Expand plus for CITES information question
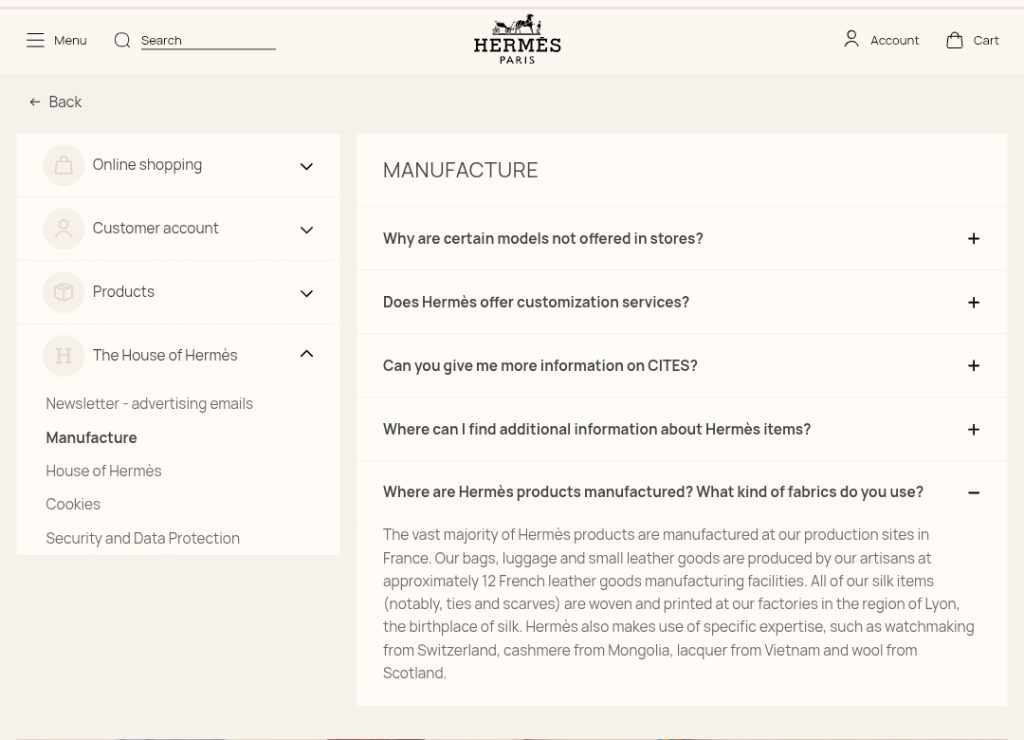Viewport: 1024px width, 740px height. click(x=973, y=366)
